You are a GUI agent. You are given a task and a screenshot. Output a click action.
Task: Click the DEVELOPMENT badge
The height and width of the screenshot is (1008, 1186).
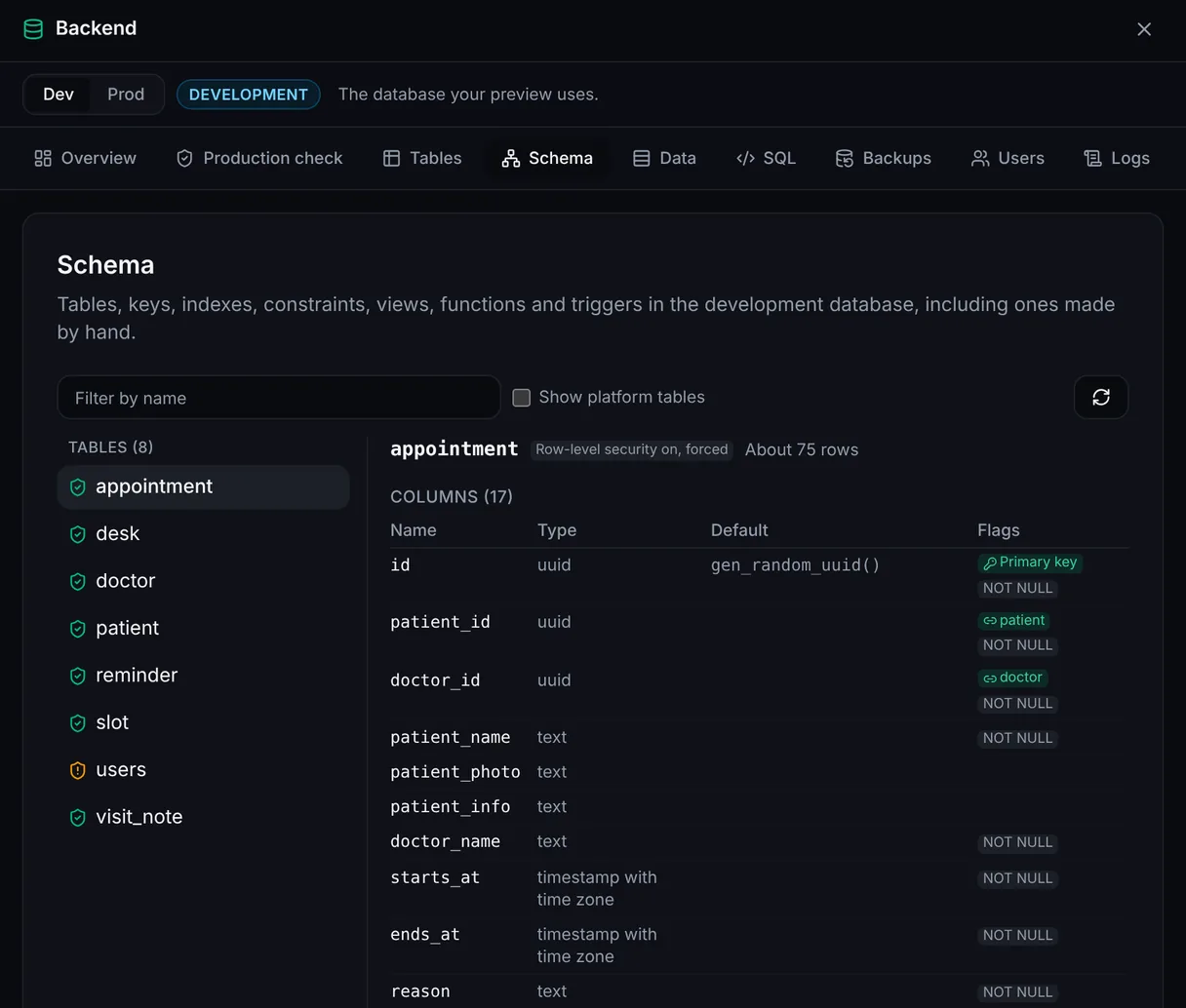(x=249, y=95)
